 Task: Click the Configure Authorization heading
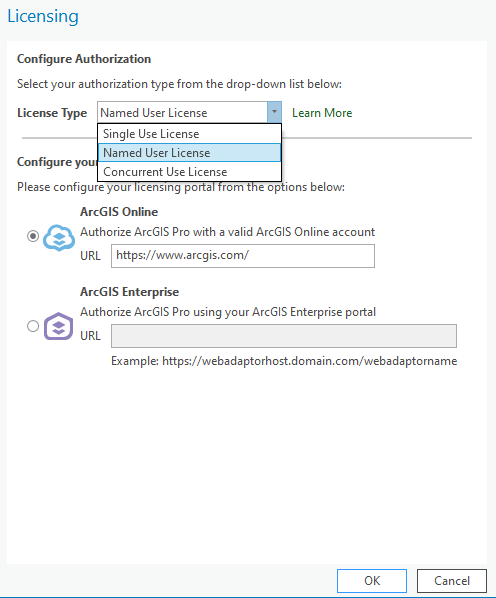[84, 59]
